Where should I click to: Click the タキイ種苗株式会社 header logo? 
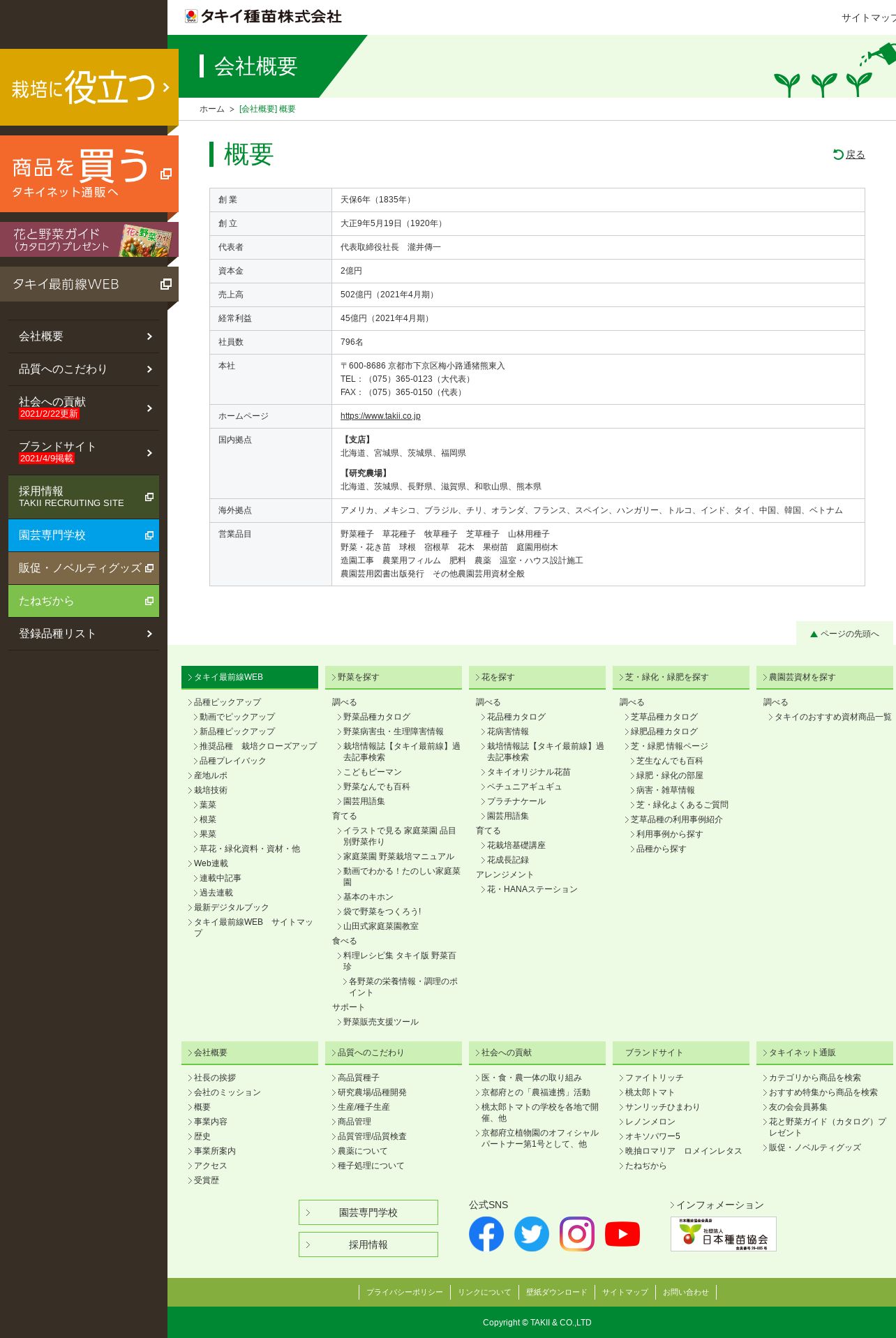[x=263, y=17]
